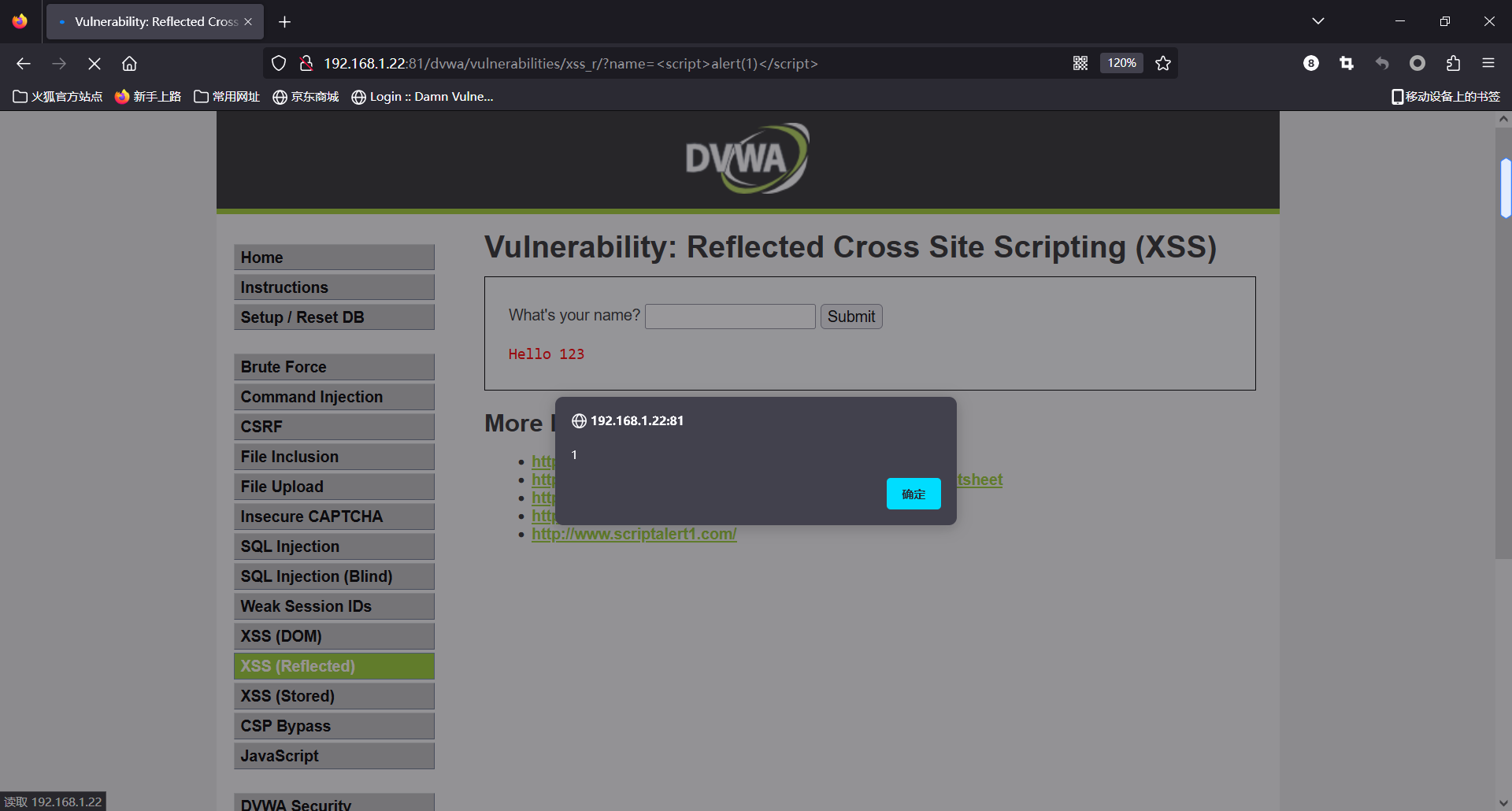This screenshot has height=811, width=1512.
Task: Click the insecure connection lock icon
Action: [x=306, y=64]
